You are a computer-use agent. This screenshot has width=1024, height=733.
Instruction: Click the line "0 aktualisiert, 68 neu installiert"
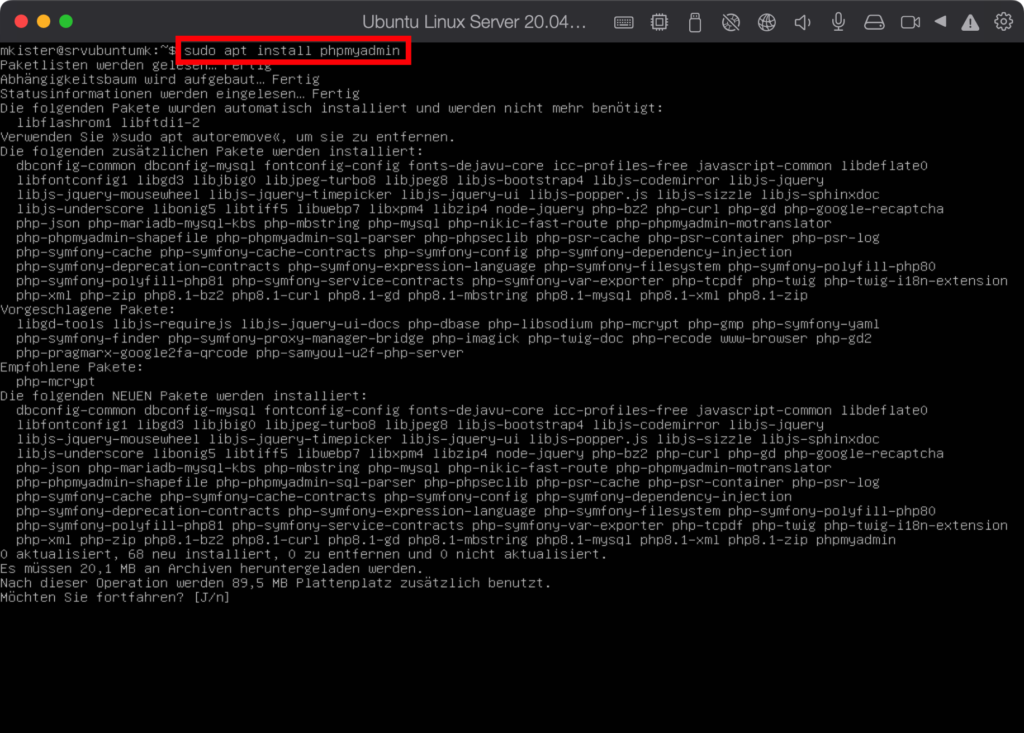[304, 553]
